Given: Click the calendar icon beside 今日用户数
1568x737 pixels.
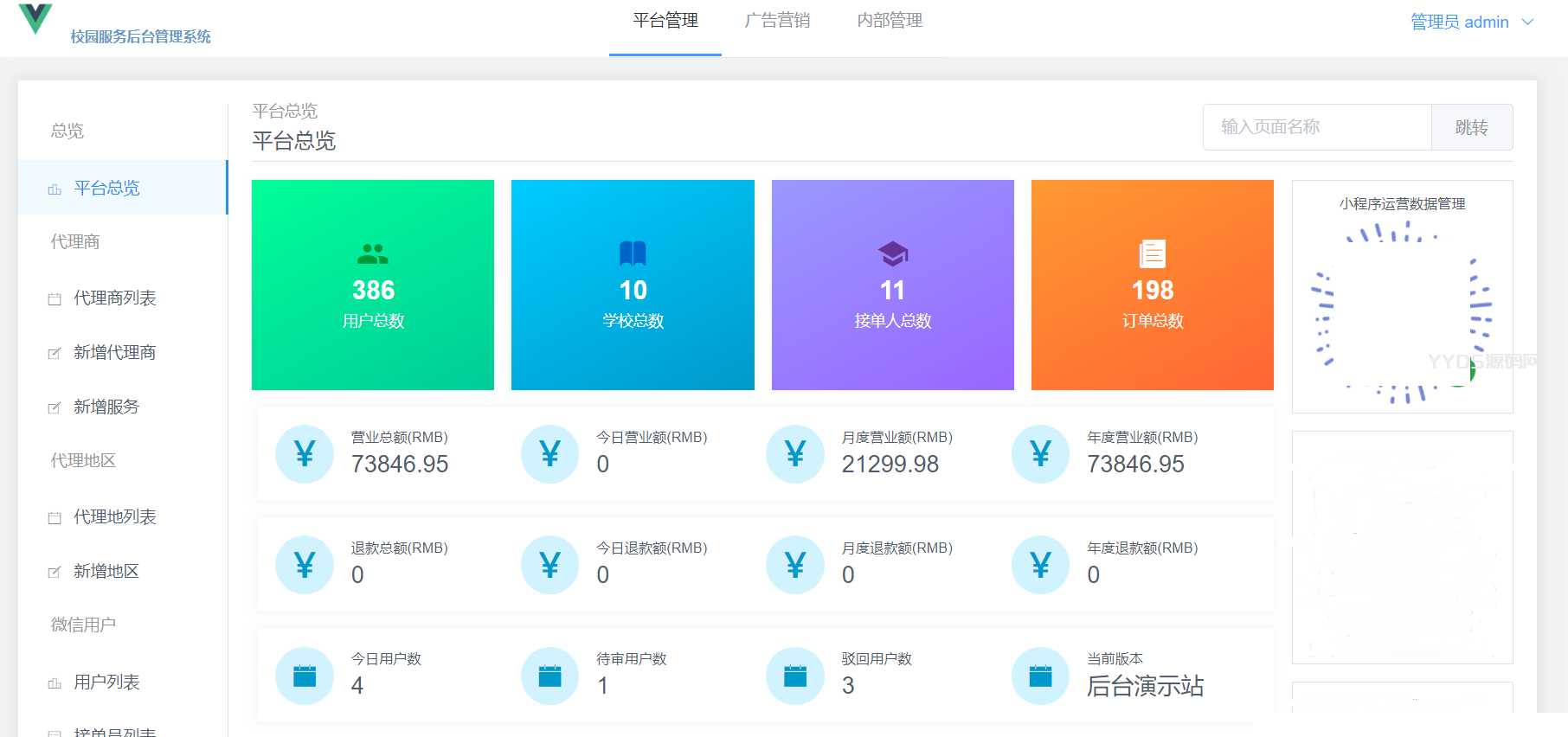Looking at the screenshot, I should coord(305,676).
